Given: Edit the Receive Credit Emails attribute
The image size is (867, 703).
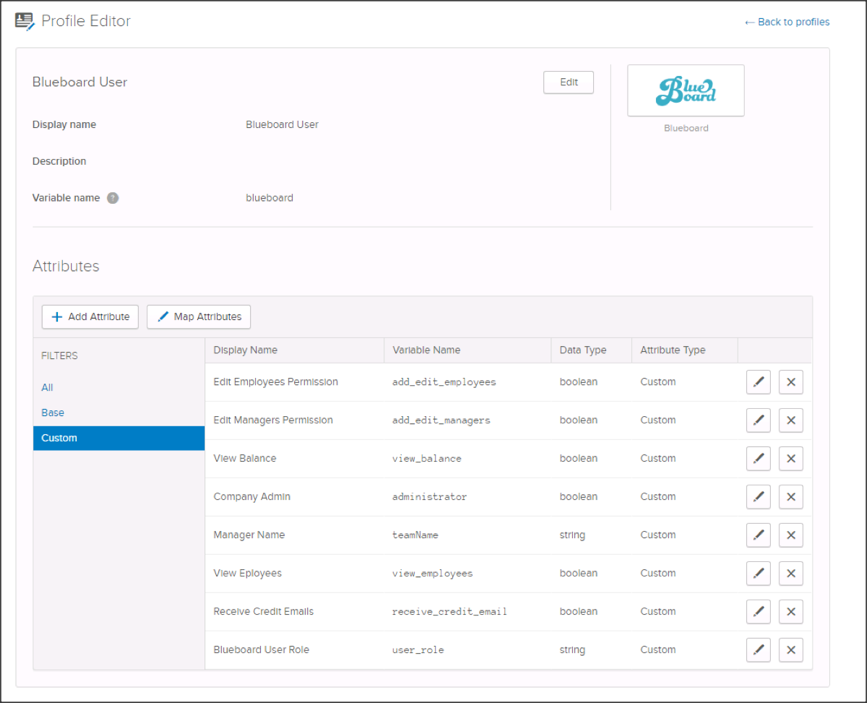Looking at the screenshot, I should point(758,612).
